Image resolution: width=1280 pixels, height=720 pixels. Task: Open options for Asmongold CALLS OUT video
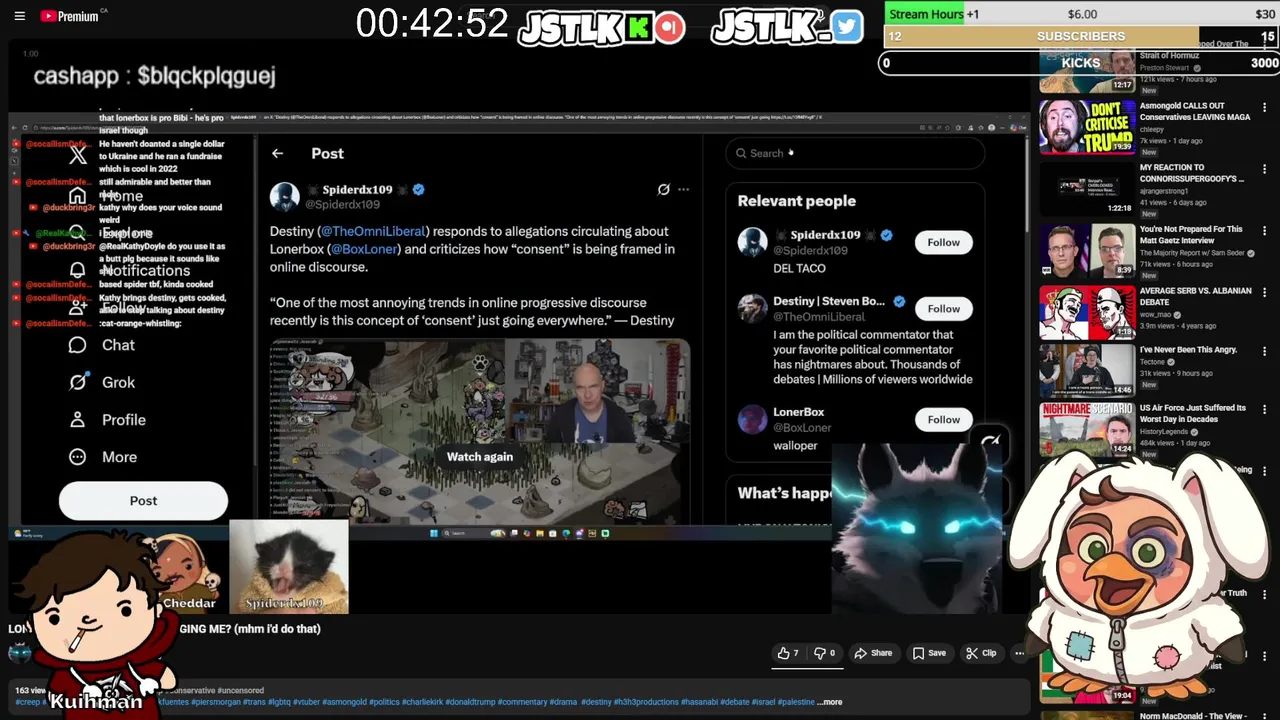(1264, 107)
